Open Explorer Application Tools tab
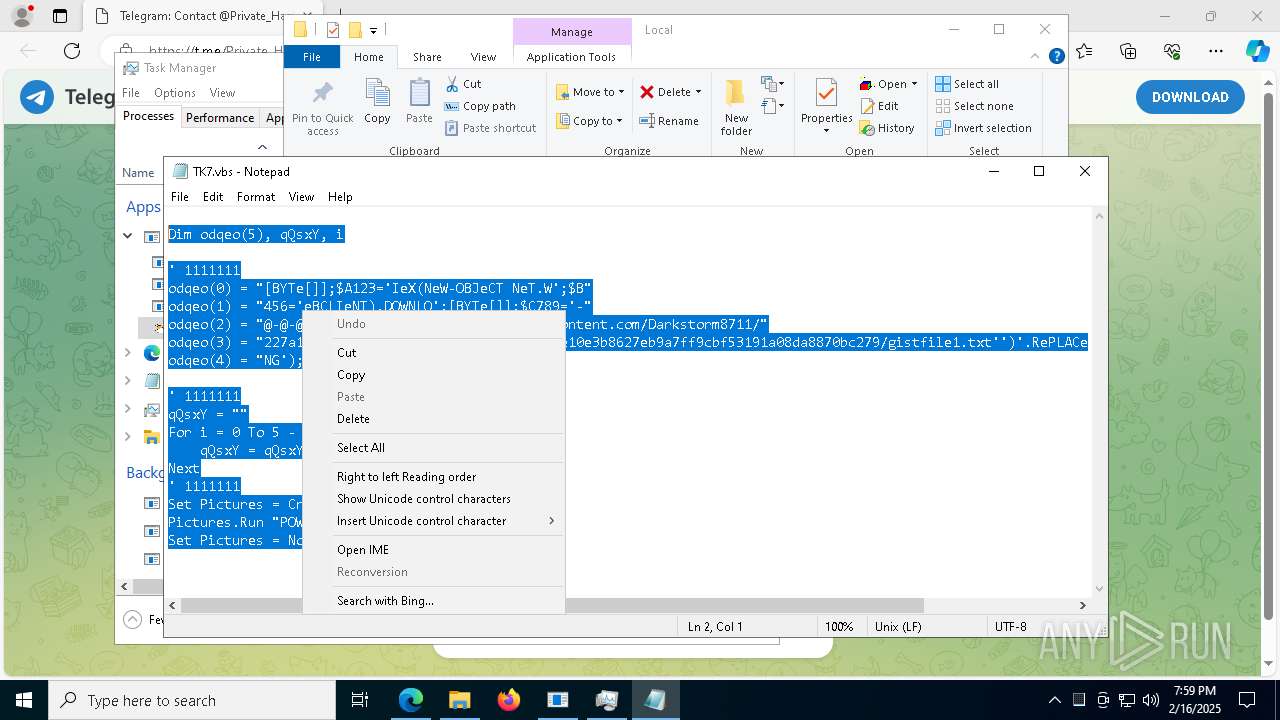 pyautogui.click(x=571, y=57)
